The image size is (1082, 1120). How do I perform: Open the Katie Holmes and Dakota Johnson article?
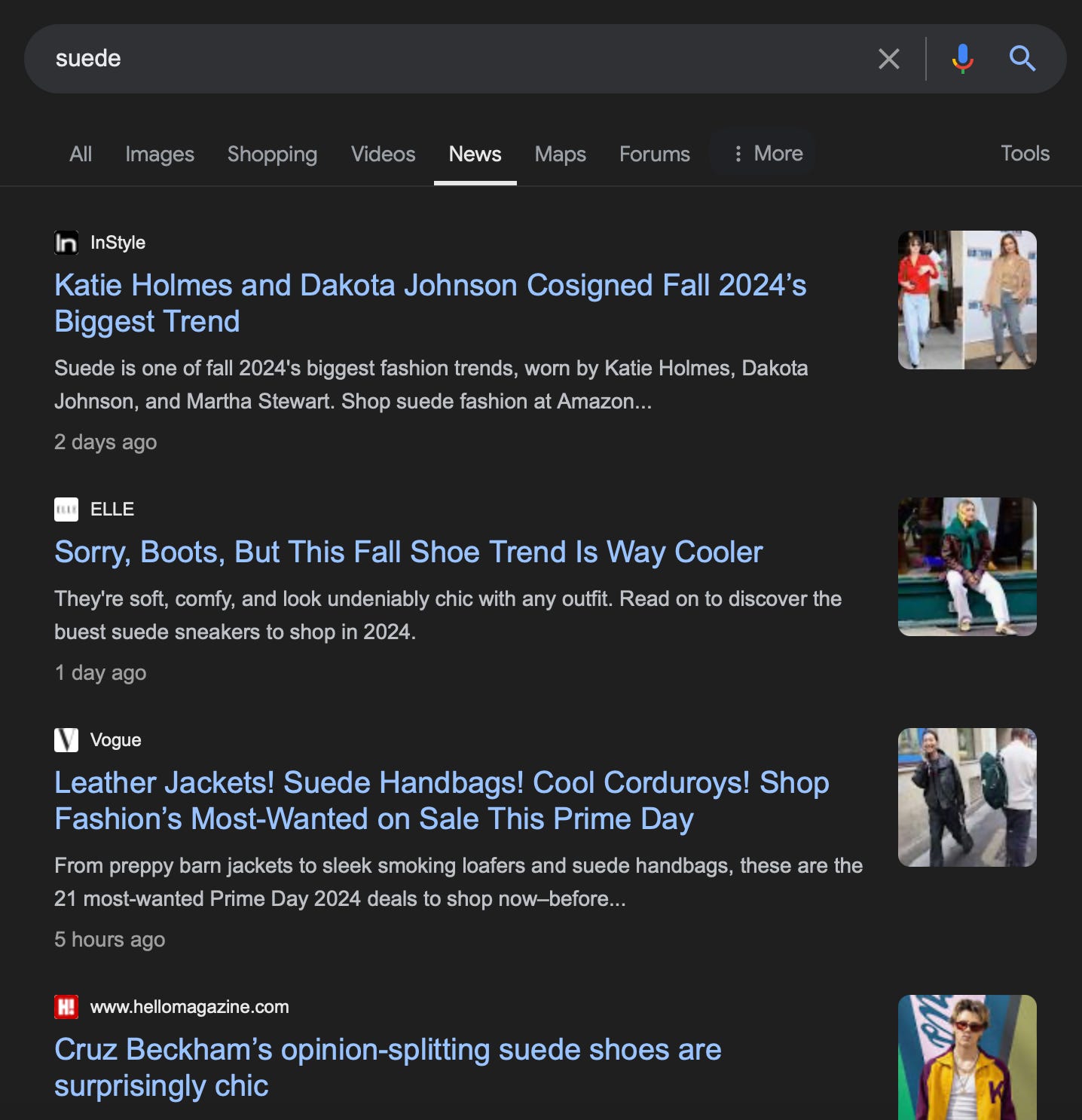tap(430, 303)
